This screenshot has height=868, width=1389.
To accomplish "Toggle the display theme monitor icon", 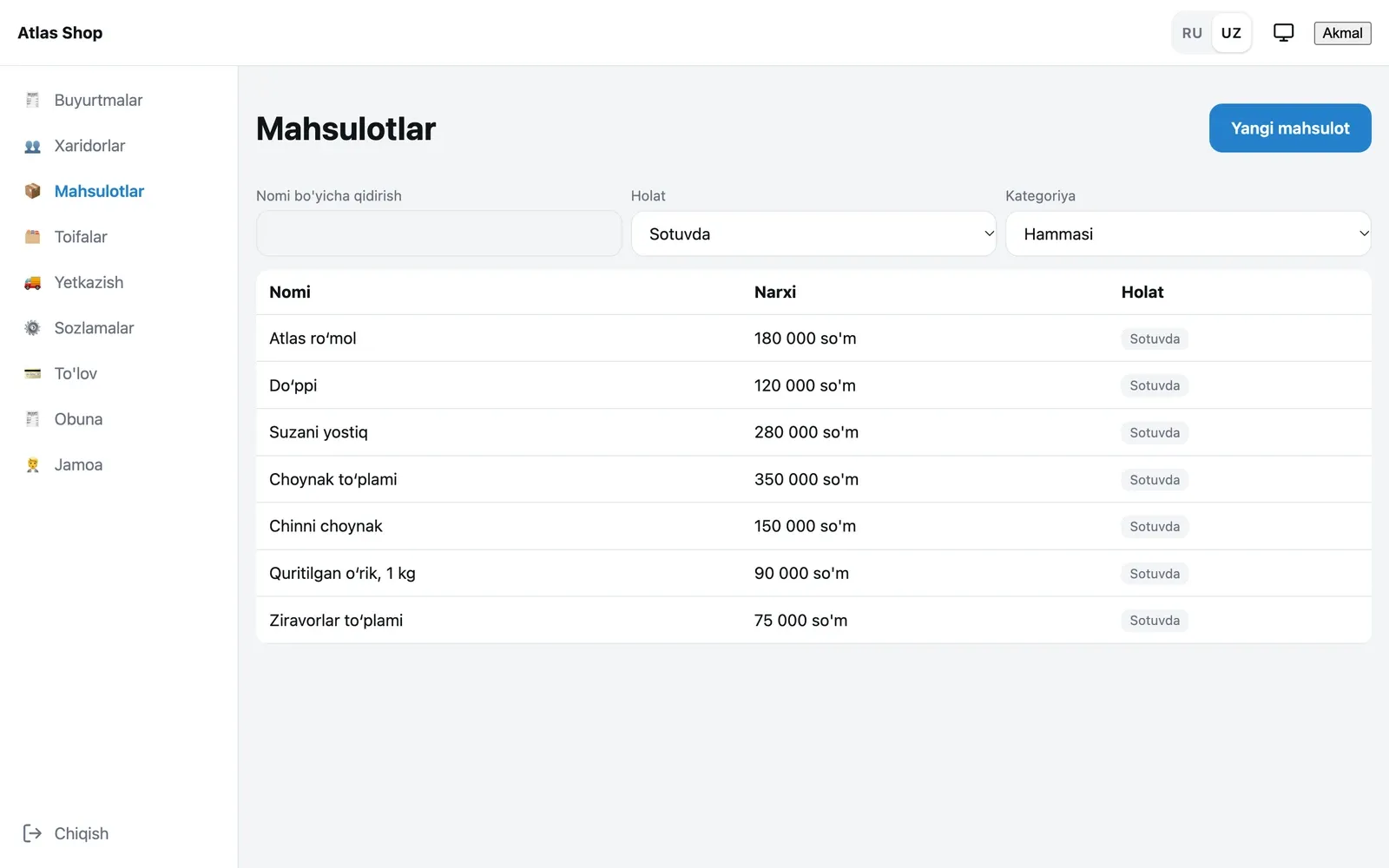I will [1283, 33].
